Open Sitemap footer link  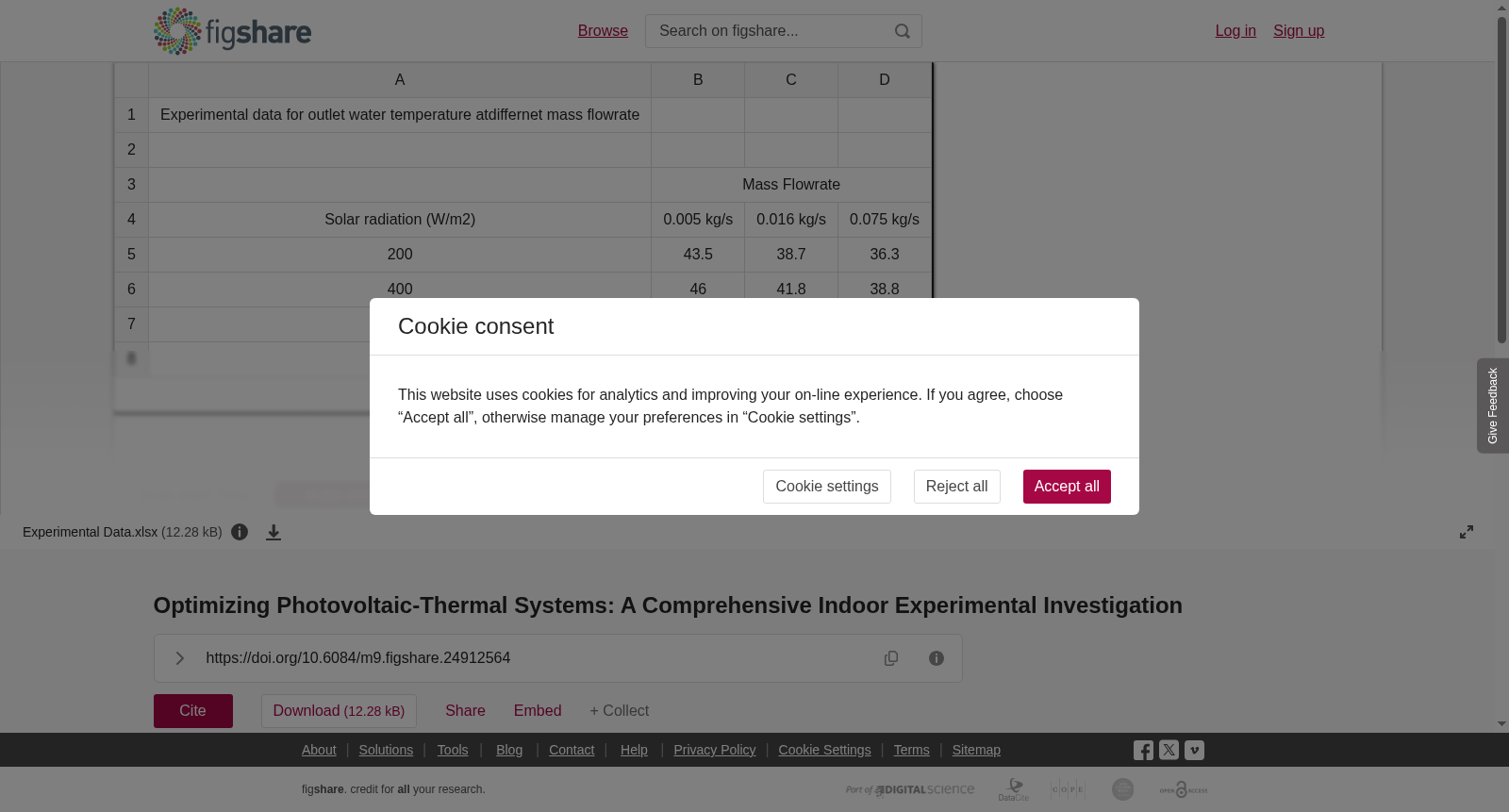pos(976,750)
